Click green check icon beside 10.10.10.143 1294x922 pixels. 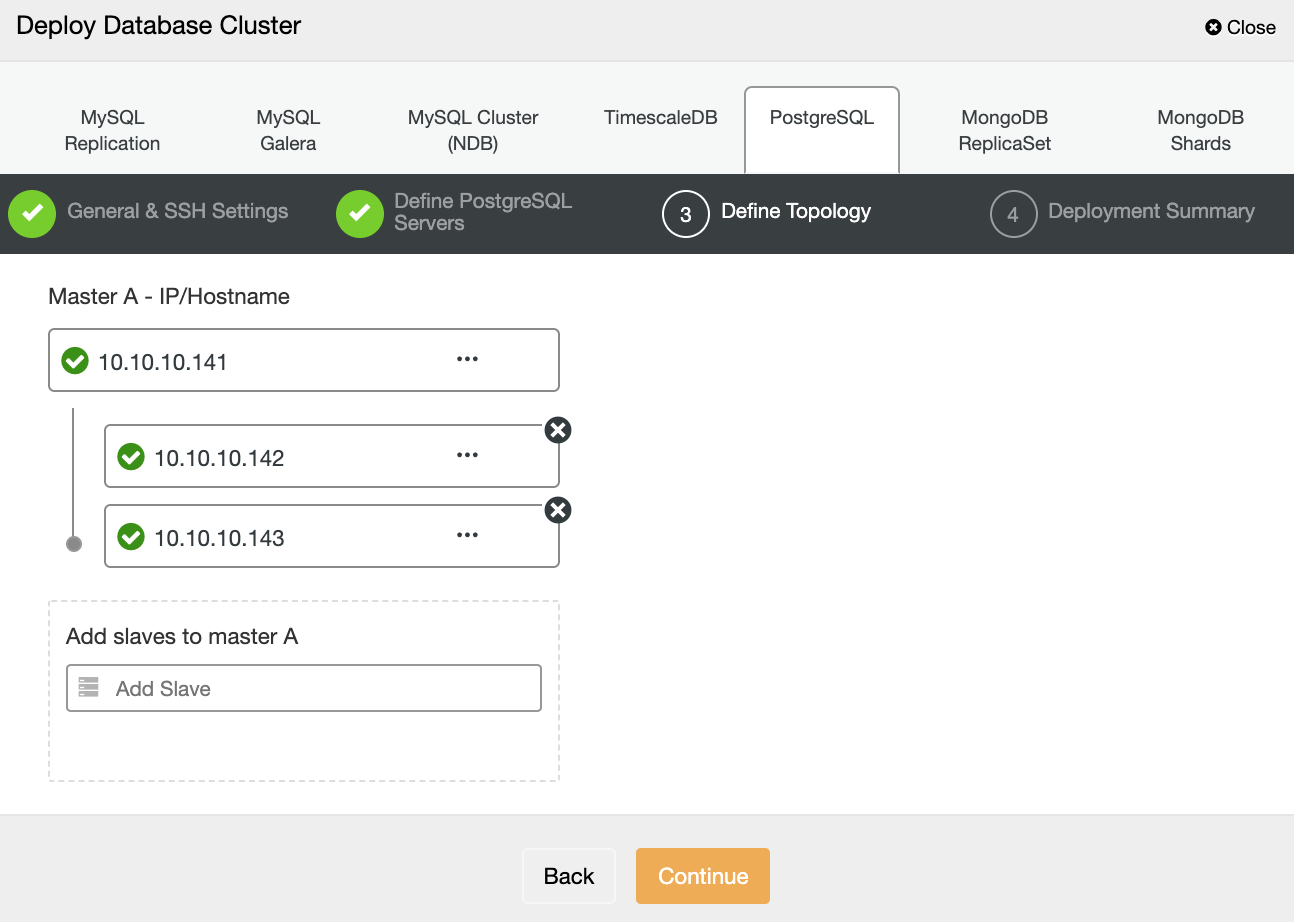coord(131,537)
